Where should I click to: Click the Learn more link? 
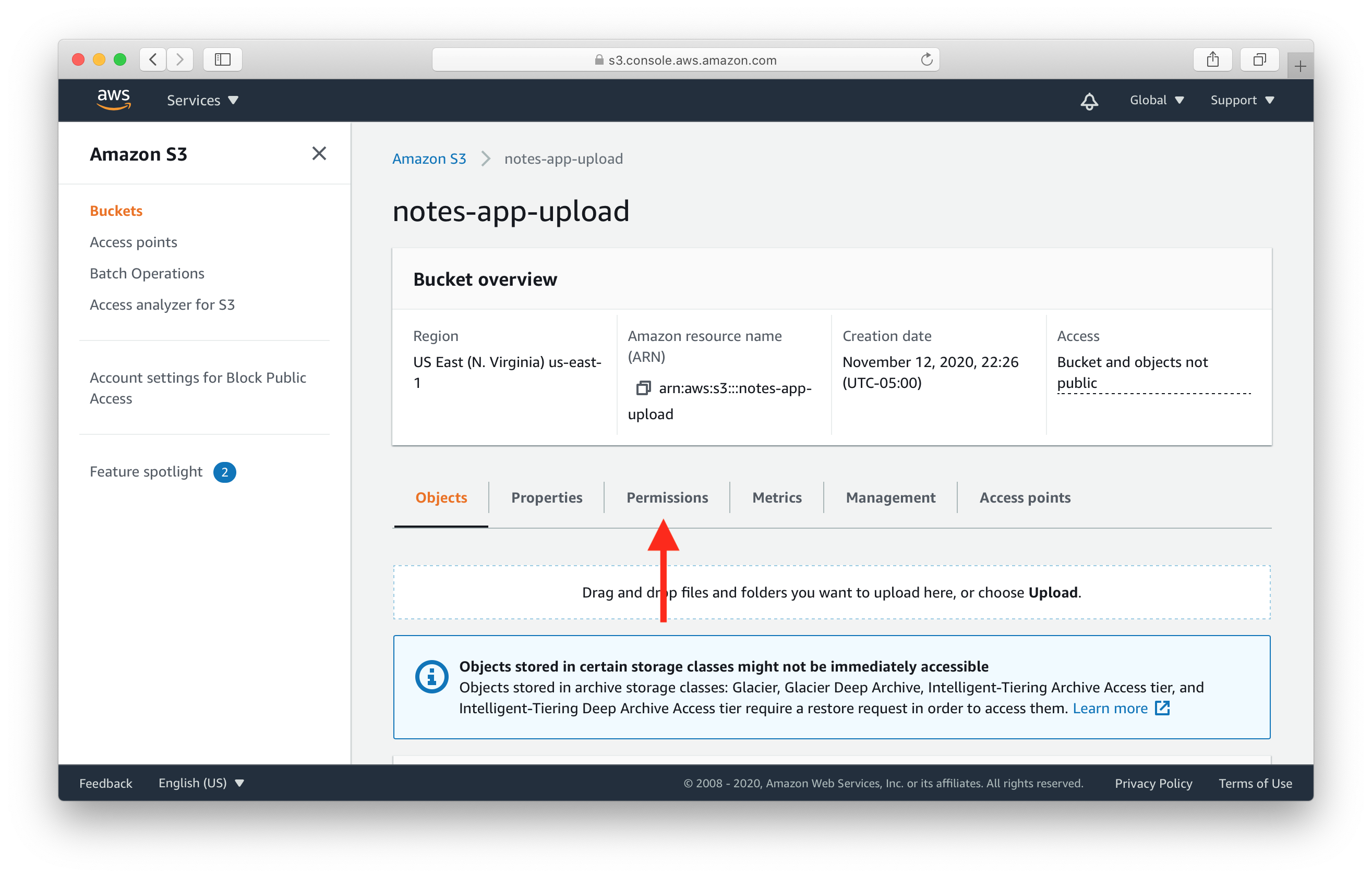coord(1110,708)
